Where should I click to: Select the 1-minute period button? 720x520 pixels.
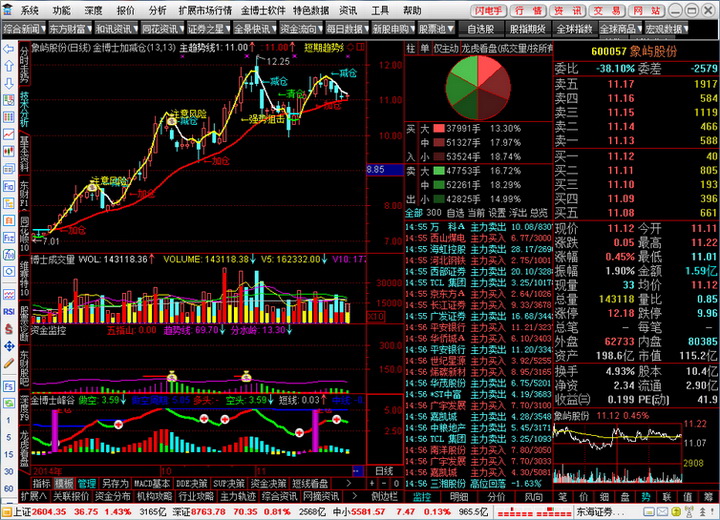tap(8, 420)
